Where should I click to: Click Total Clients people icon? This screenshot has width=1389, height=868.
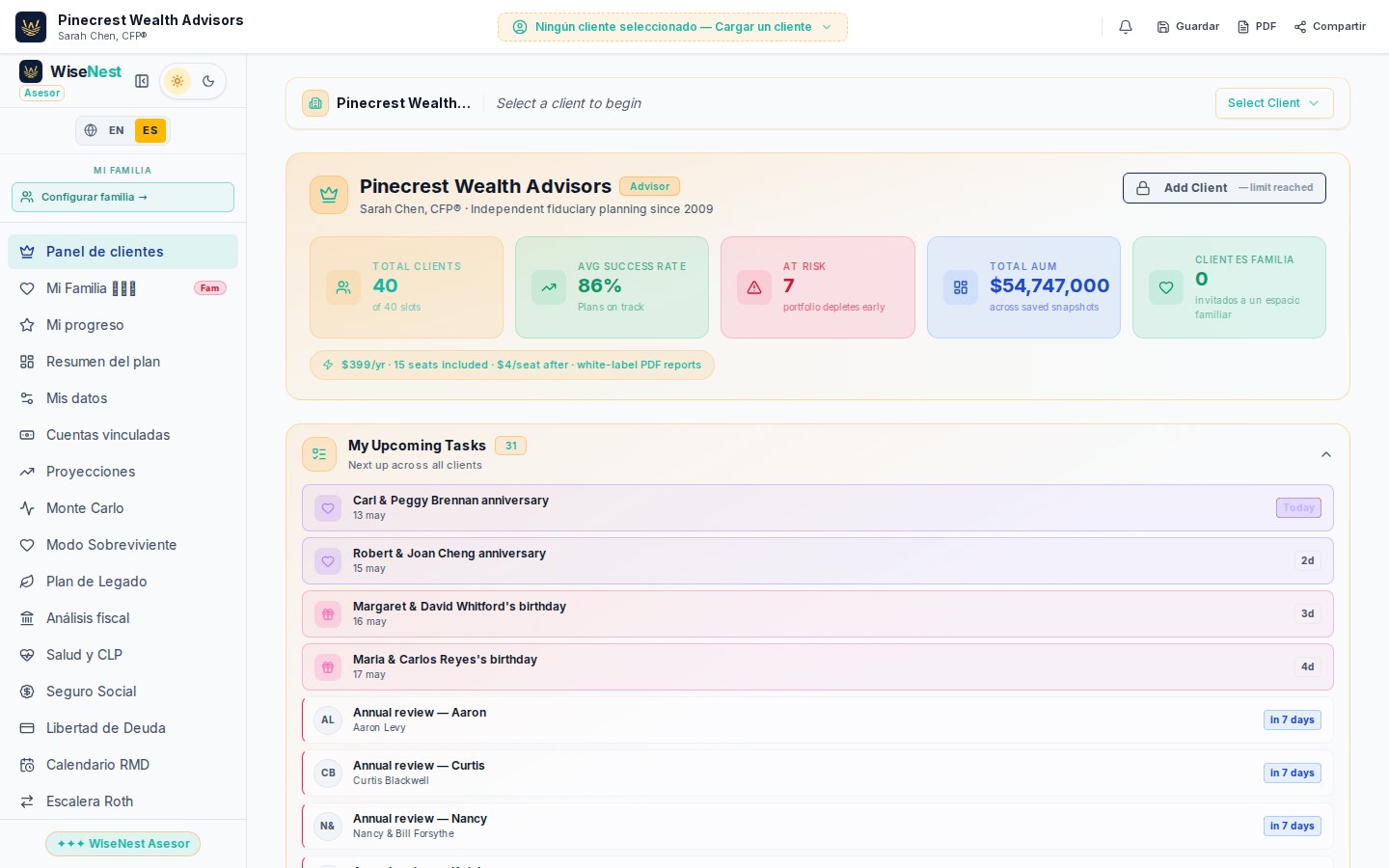pos(343,287)
